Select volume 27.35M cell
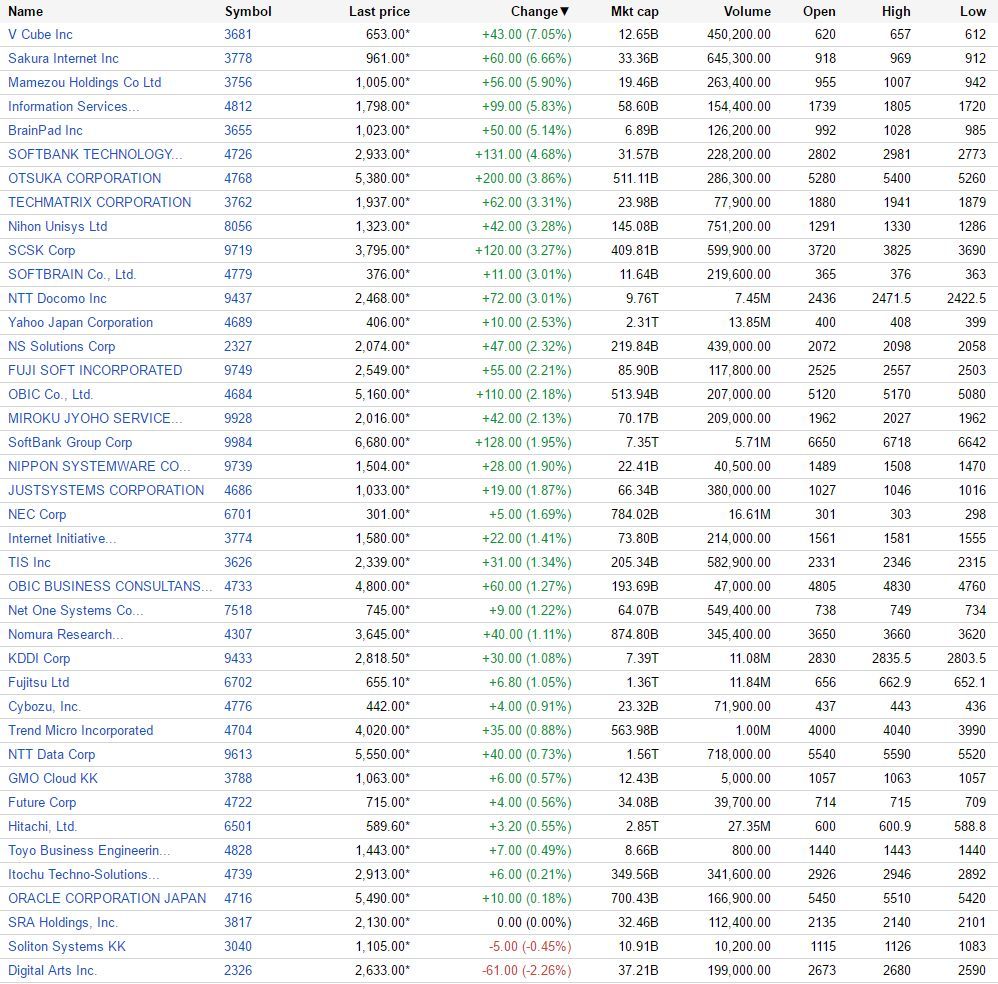Image resolution: width=998 pixels, height=984 pixels. [749, 827]
